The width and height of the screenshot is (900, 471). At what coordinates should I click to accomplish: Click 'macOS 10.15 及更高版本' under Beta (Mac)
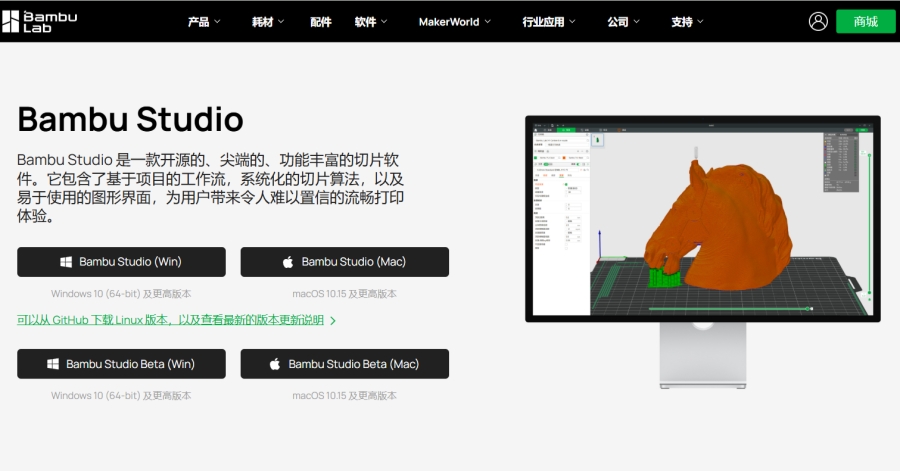pos(344,395)
